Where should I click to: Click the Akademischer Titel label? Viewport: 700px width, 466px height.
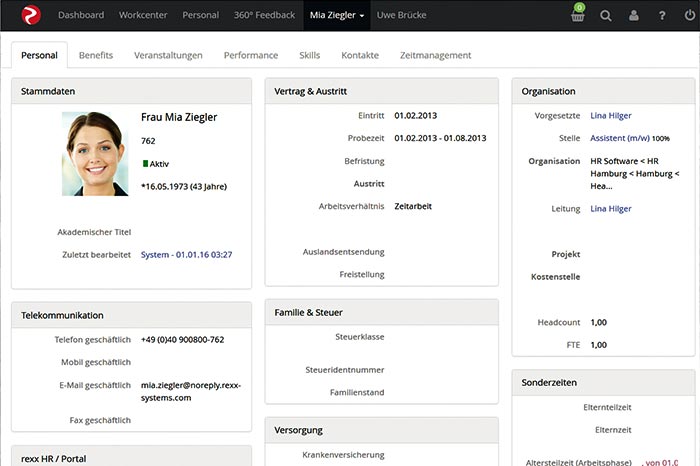click(x=94, y=232)
